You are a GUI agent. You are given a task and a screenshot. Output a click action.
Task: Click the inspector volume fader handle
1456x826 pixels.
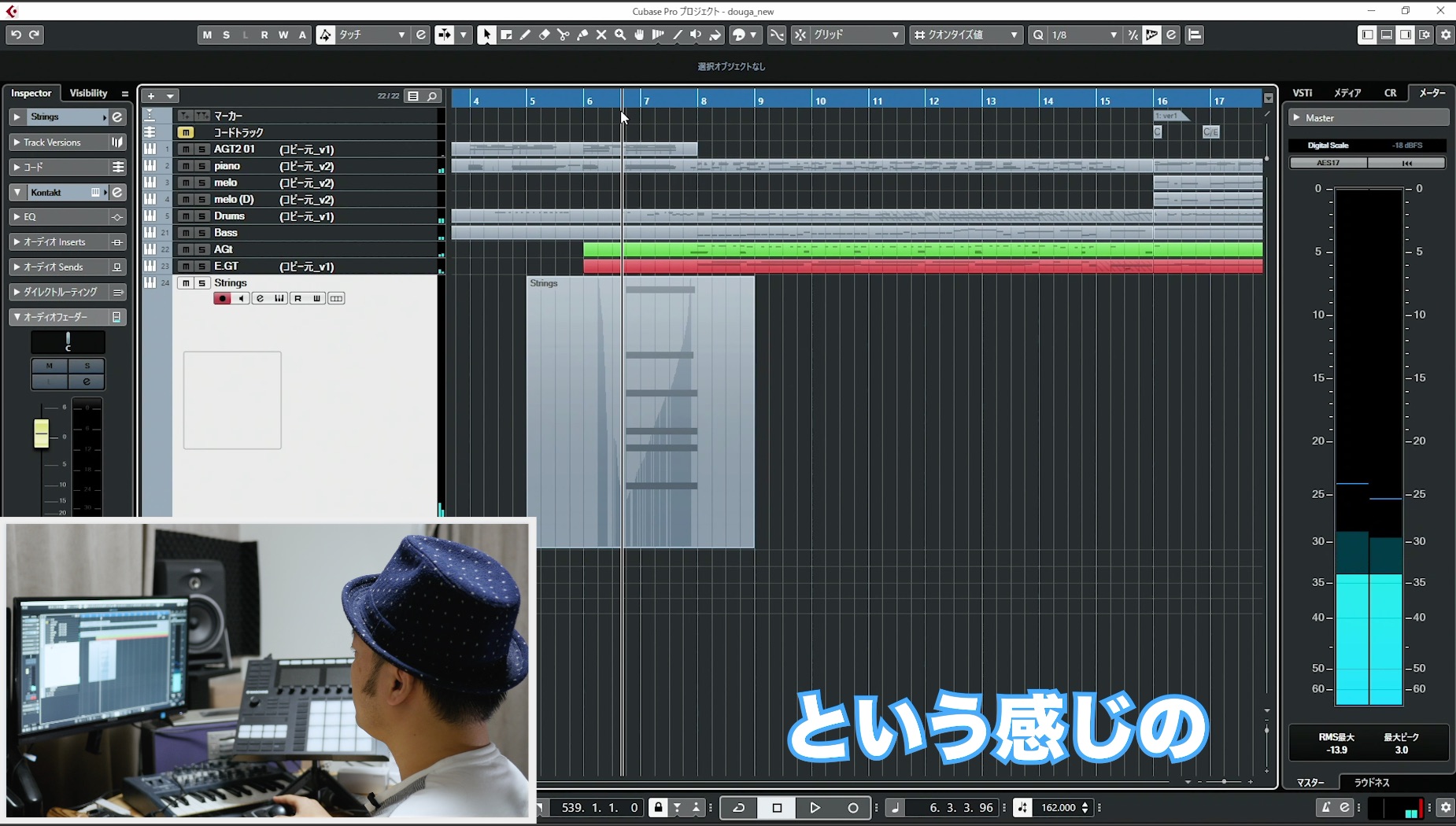click(x=41, y=433)
